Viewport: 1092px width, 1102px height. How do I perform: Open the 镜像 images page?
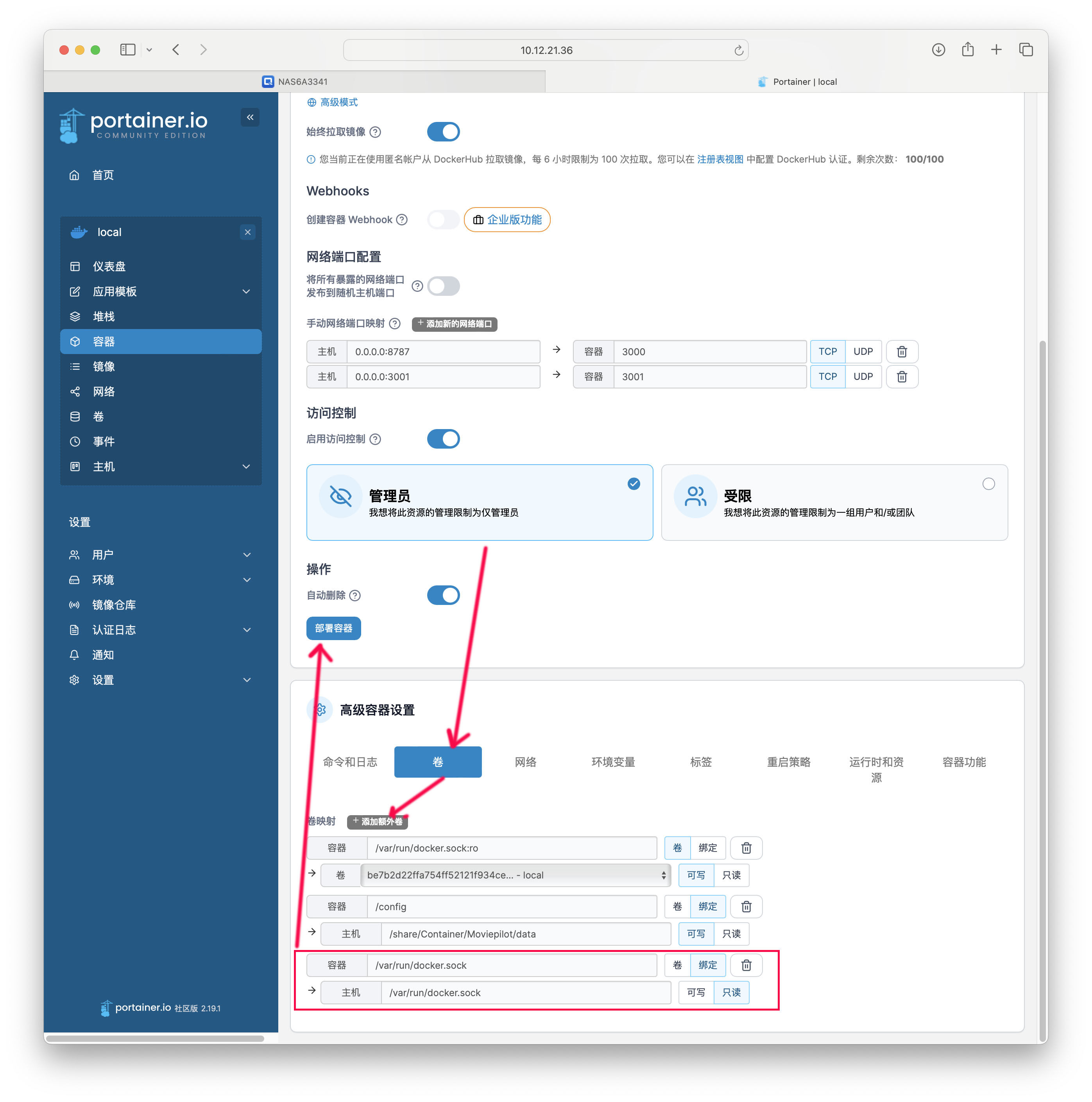click(x=103, y=367)
